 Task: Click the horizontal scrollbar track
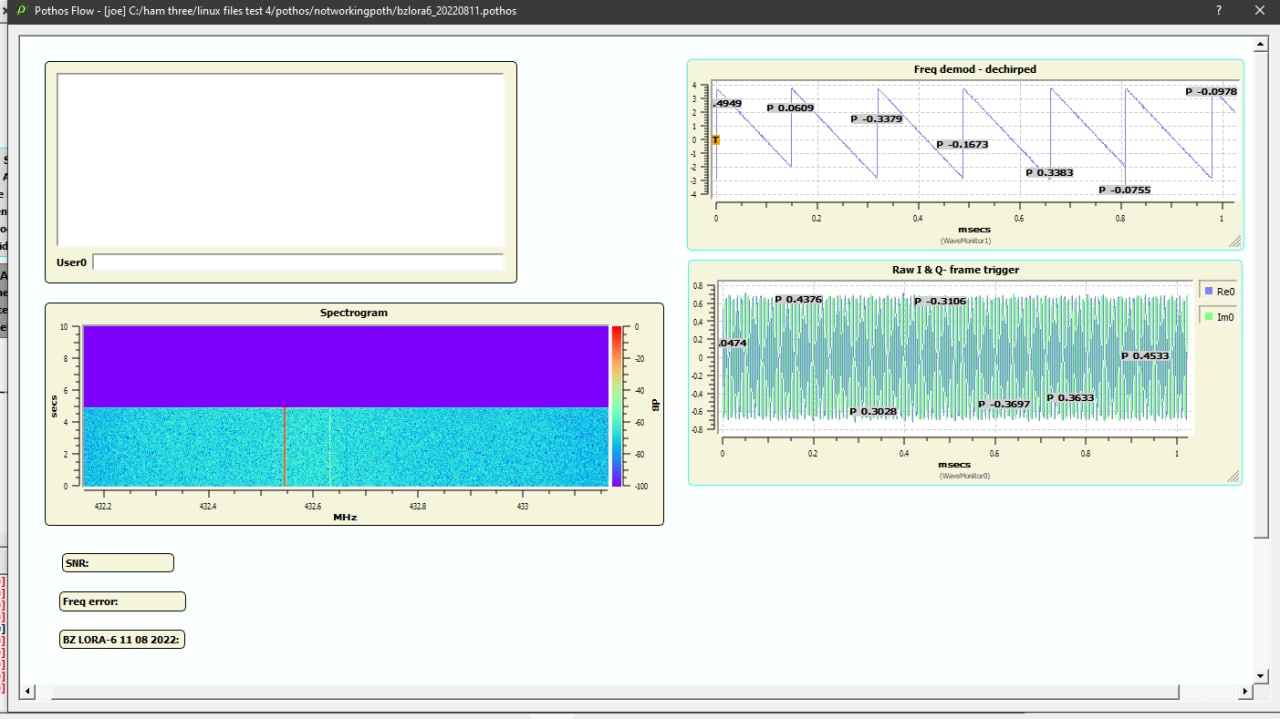click(1210, 691)
